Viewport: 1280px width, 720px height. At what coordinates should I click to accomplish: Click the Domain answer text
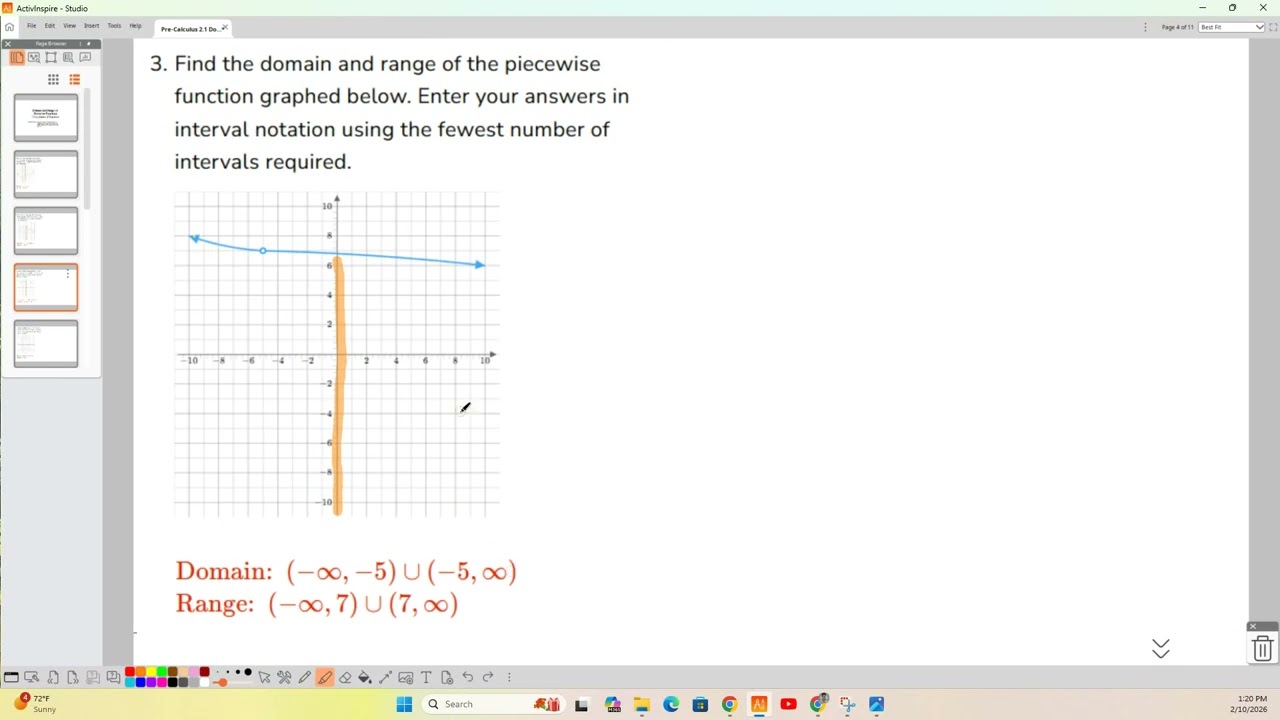[346, 572]
